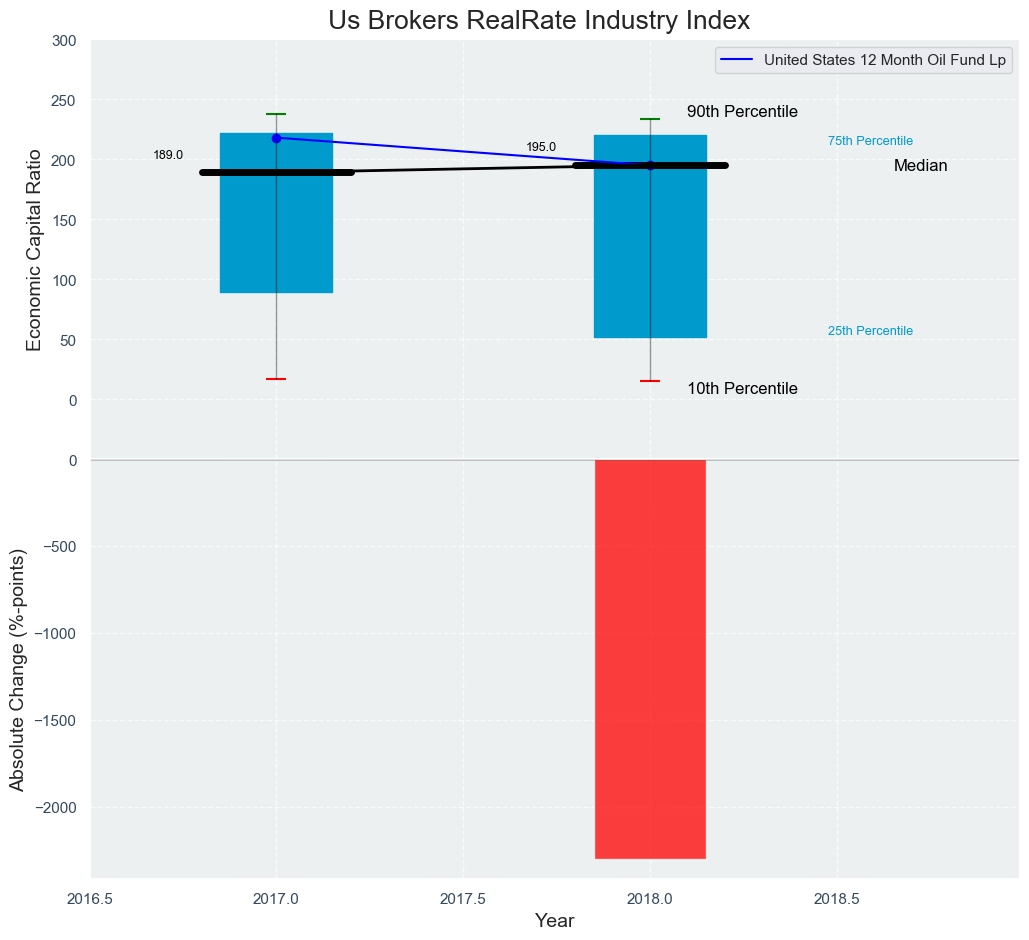The image size is (1029, 940).
Task: Select the '75th Percentile' annotation
Action: click(870, 141)
